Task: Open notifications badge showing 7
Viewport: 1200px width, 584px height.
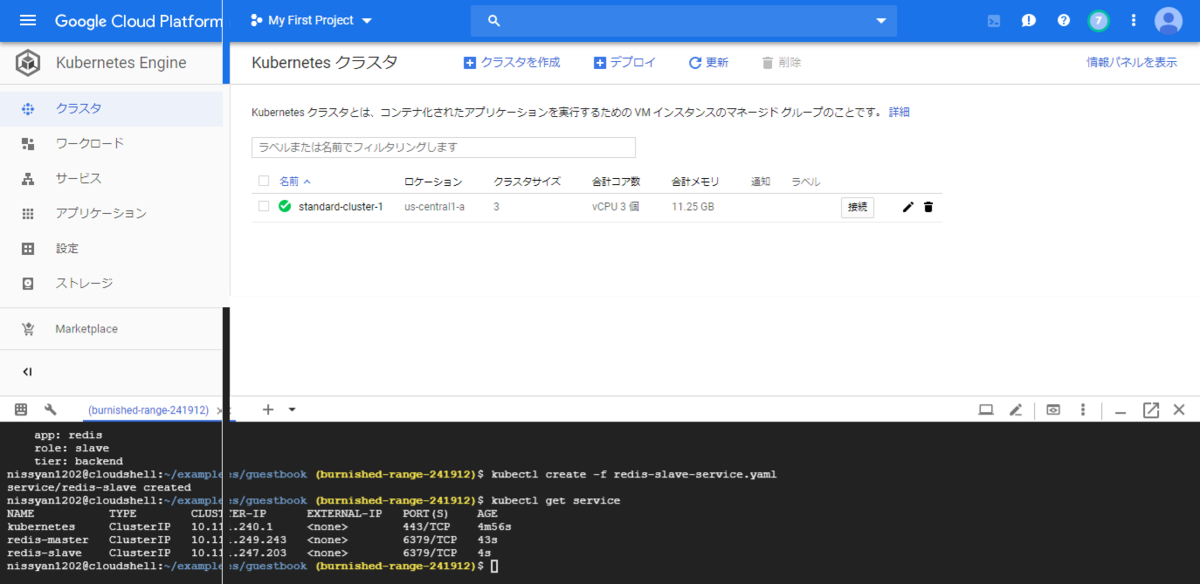Action: tap(1098, 20)
